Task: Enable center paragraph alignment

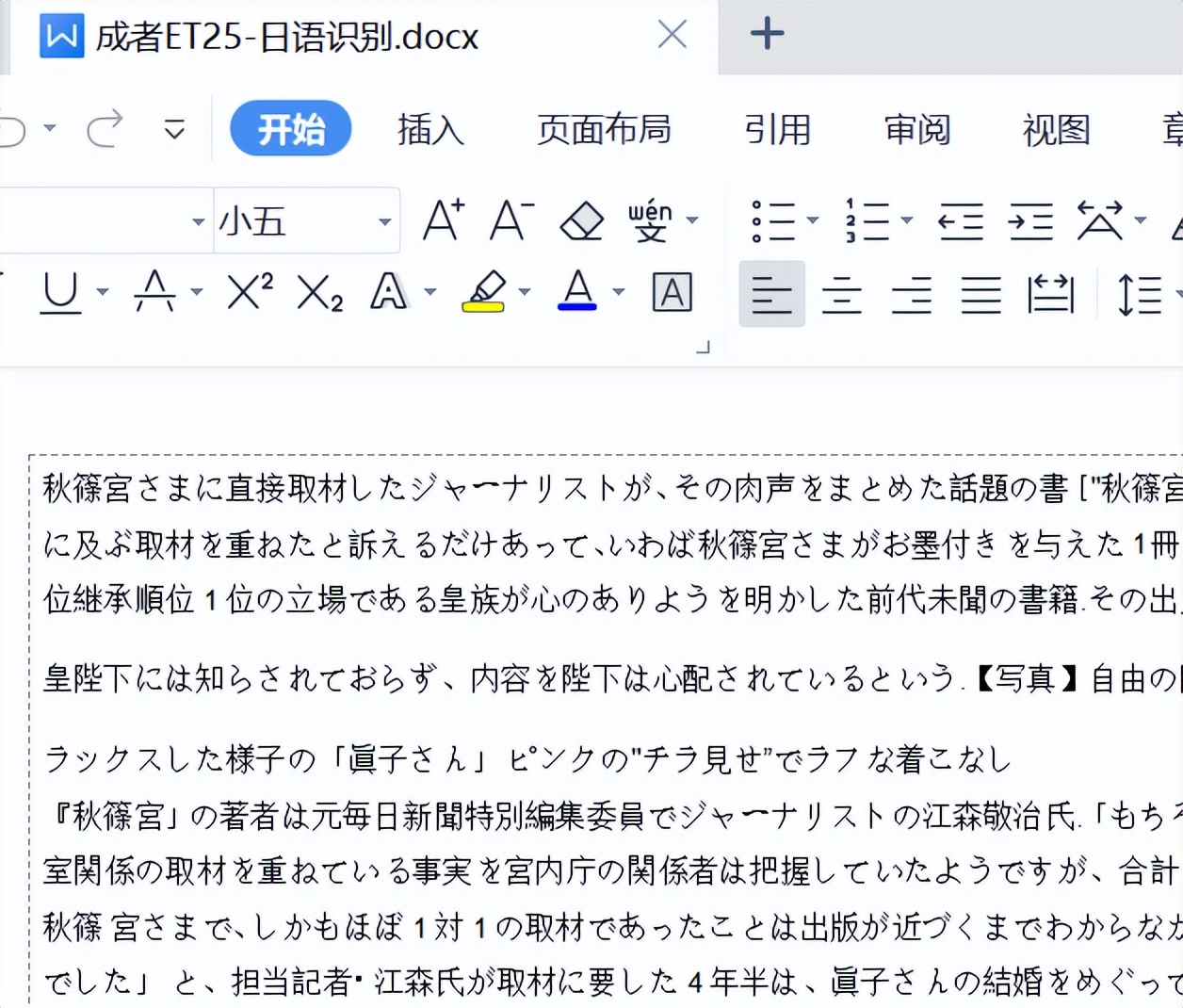Action: click(x=841, y=293)
